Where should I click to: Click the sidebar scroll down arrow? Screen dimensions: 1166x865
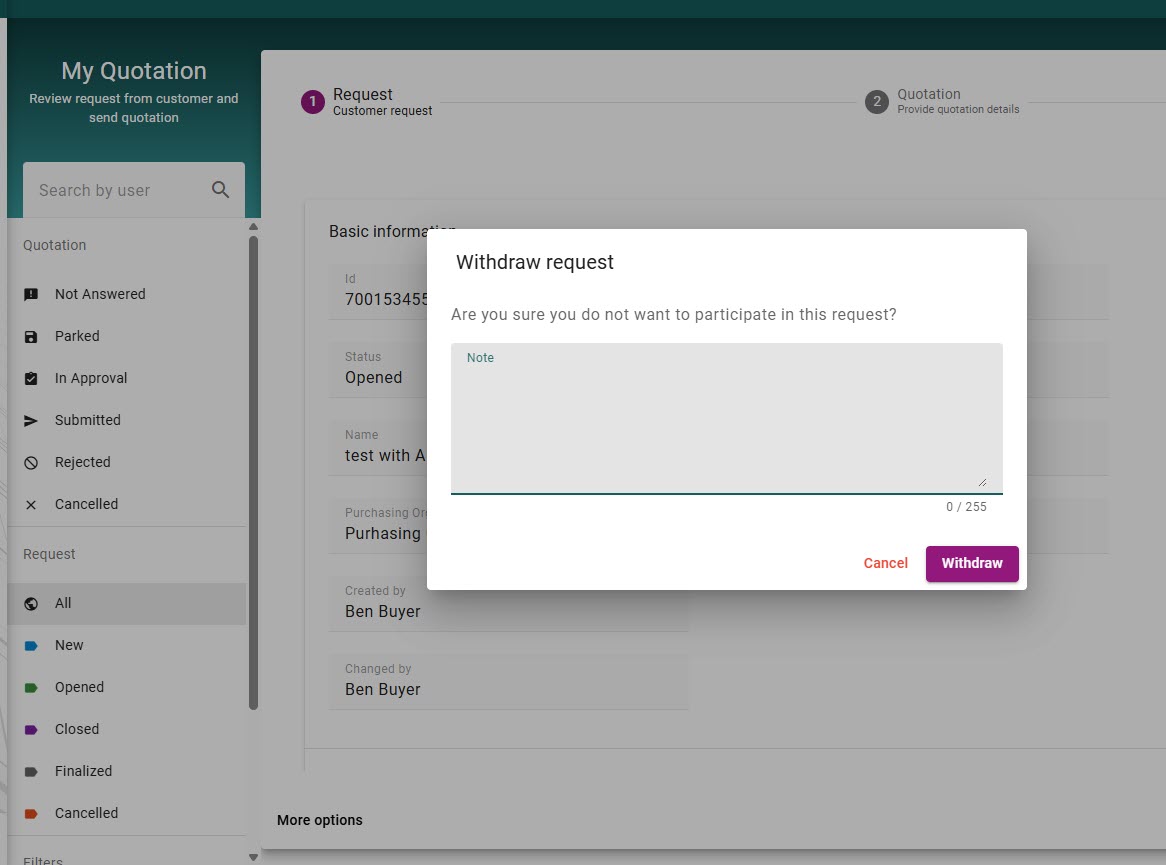coord(253,856)
